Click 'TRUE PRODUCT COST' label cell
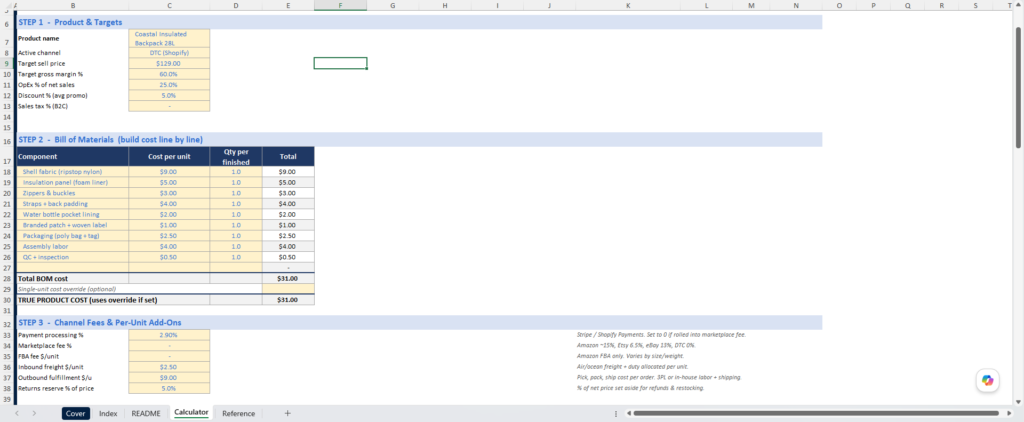1024x422 pixels. [112, 300]
